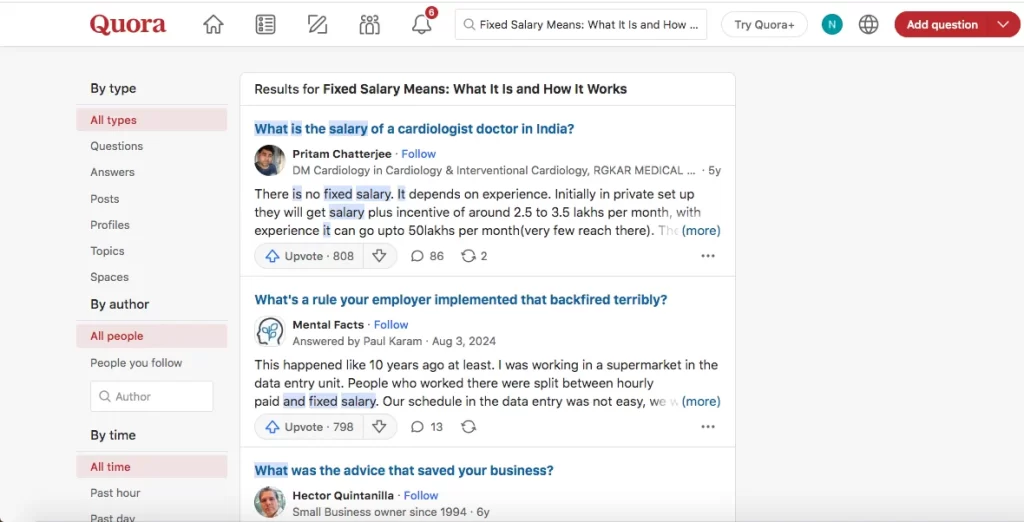Open Pritam Chatterjee's profile photo

270,161
